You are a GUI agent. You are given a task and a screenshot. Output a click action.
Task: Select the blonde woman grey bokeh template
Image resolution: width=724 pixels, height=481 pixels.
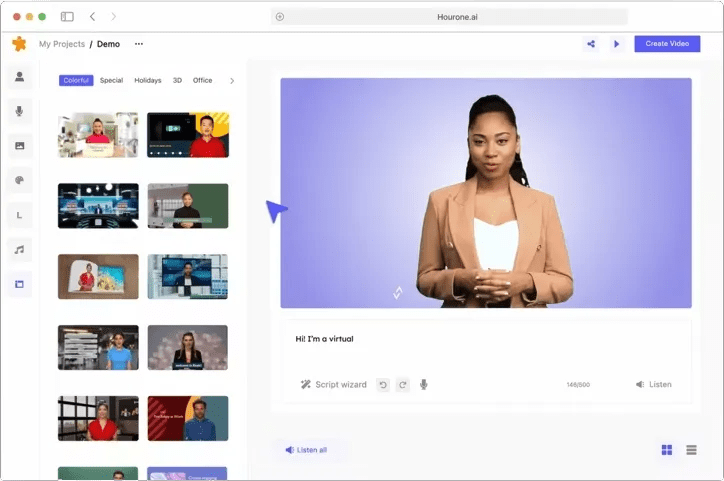[187, 347]
